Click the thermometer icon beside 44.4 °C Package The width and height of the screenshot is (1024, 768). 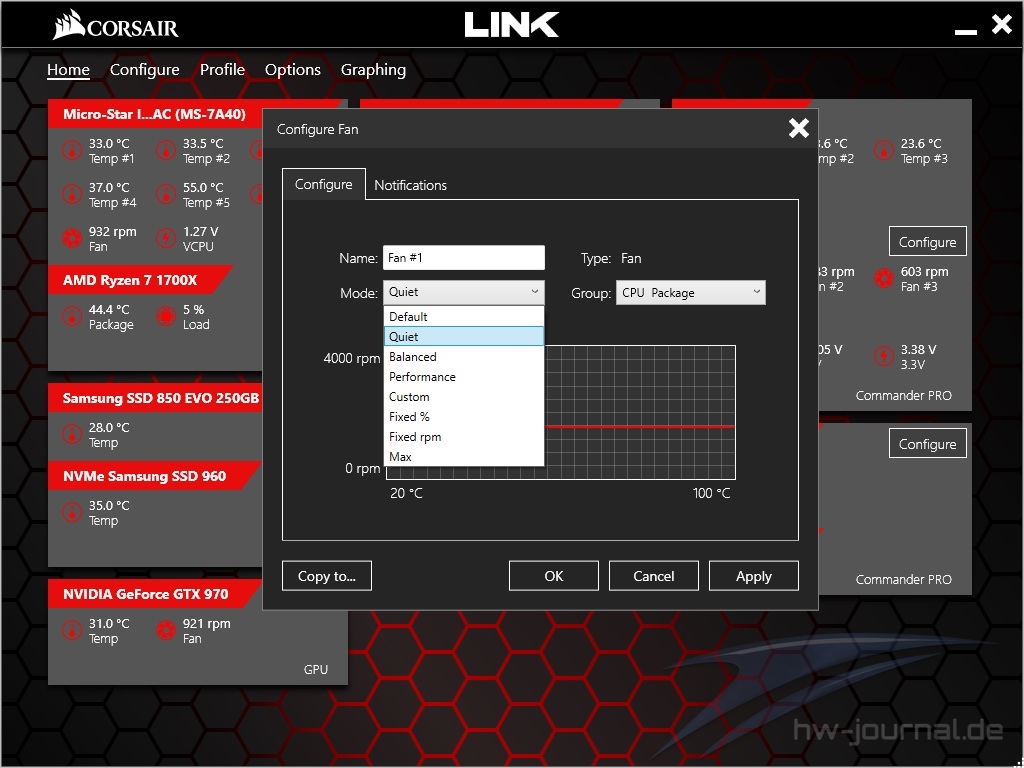[x=72, y=317]
